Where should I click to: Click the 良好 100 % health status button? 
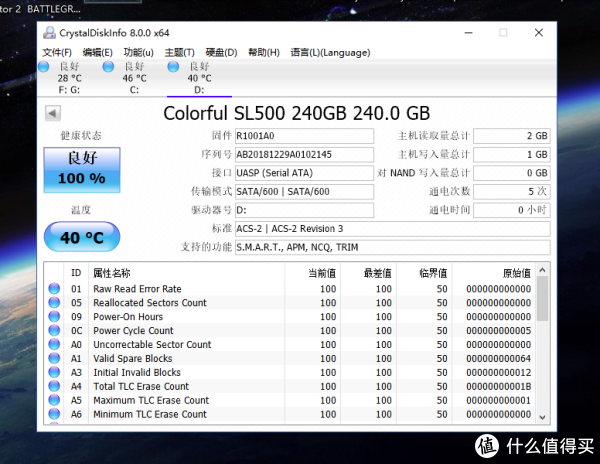coord(82,170)
